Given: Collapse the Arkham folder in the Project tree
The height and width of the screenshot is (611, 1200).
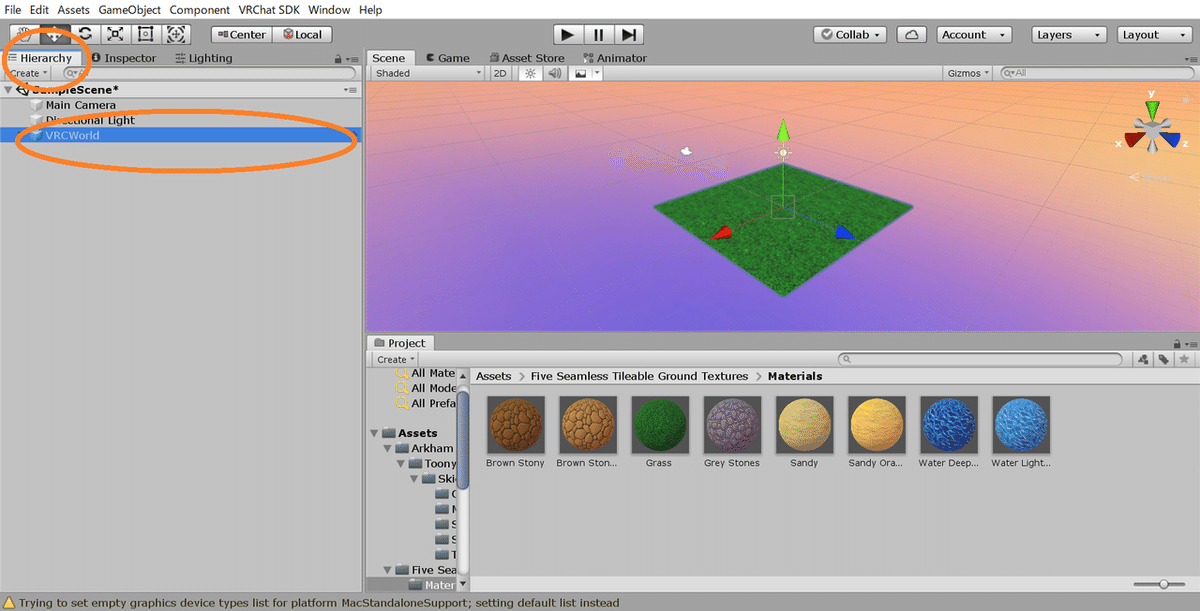Looking at the screenshot, I should [x=388, y=448].
